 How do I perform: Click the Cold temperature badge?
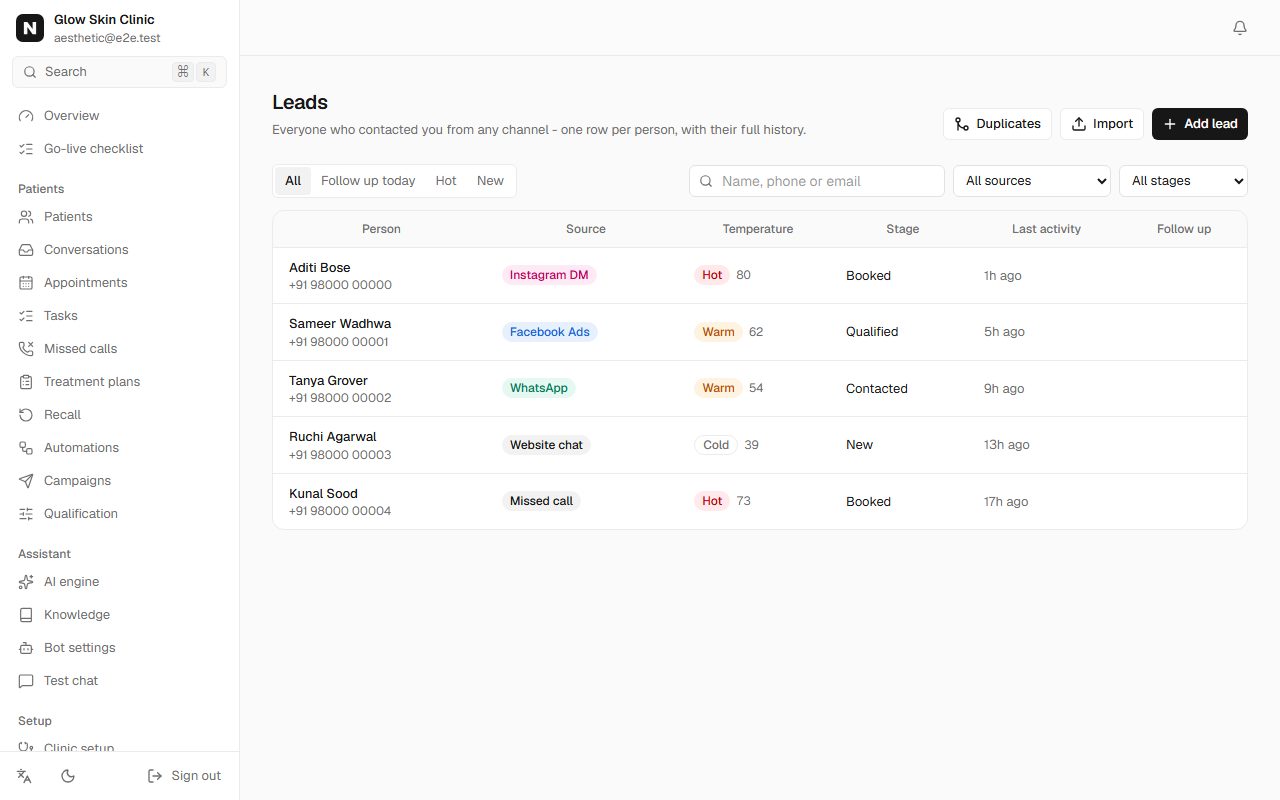(716, 445)
